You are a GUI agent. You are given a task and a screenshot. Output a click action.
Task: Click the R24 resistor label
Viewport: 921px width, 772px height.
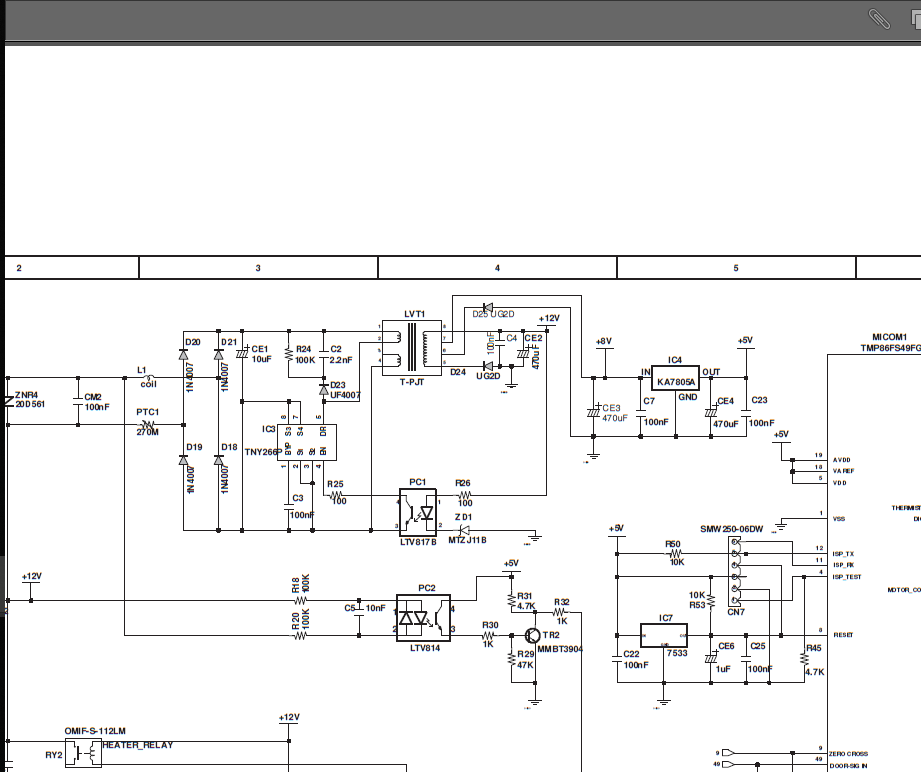[x=304, y=350]
